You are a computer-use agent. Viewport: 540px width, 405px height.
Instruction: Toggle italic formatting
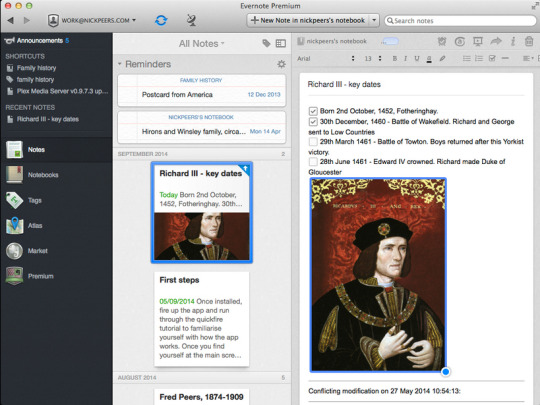(405, 59)
